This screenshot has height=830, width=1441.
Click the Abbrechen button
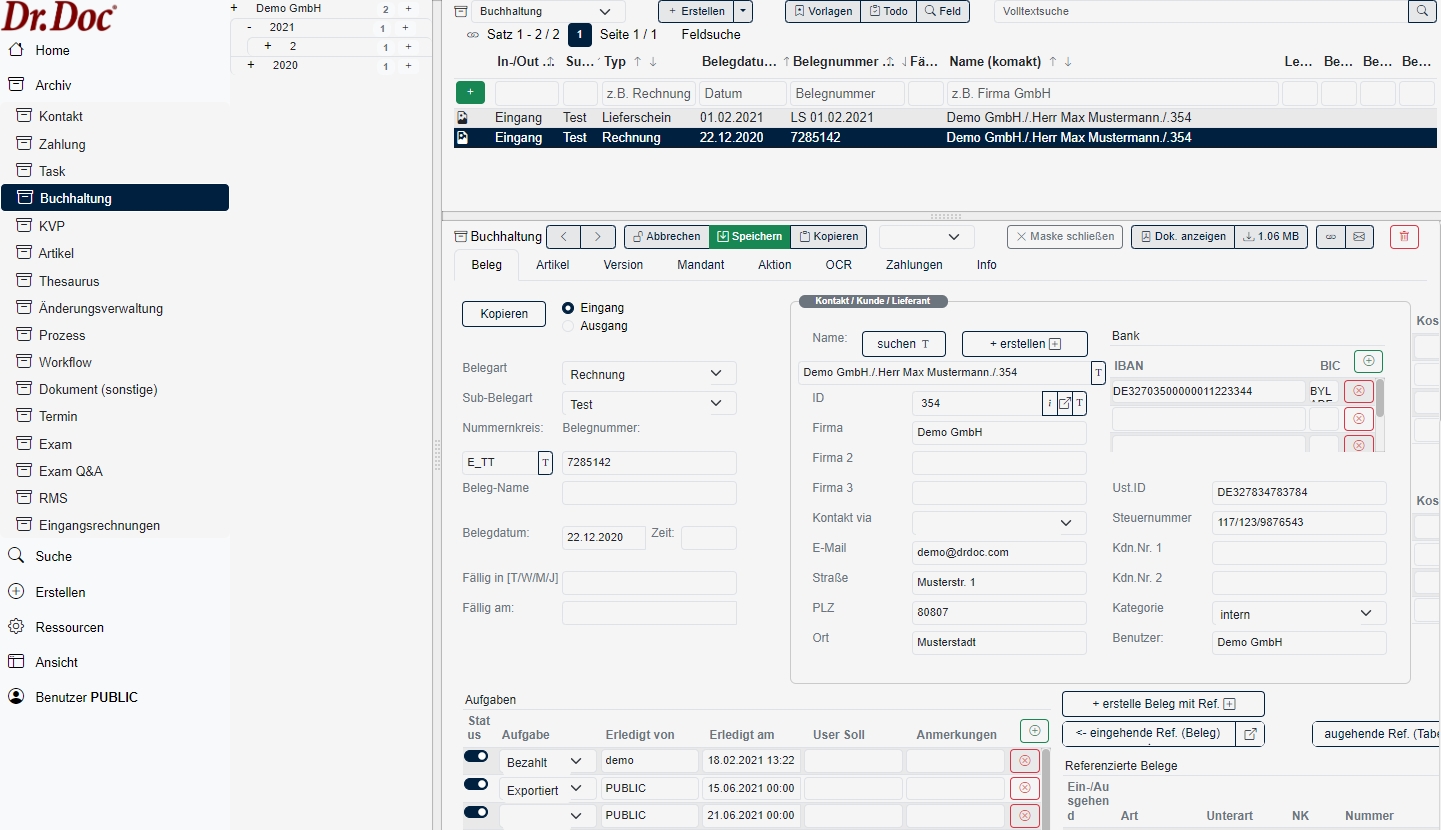(667, 237)
